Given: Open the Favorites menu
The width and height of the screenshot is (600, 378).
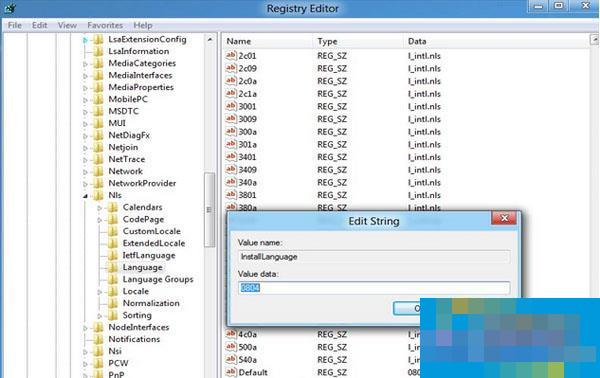Looking at the screenshot, I should tap(105, 25).
